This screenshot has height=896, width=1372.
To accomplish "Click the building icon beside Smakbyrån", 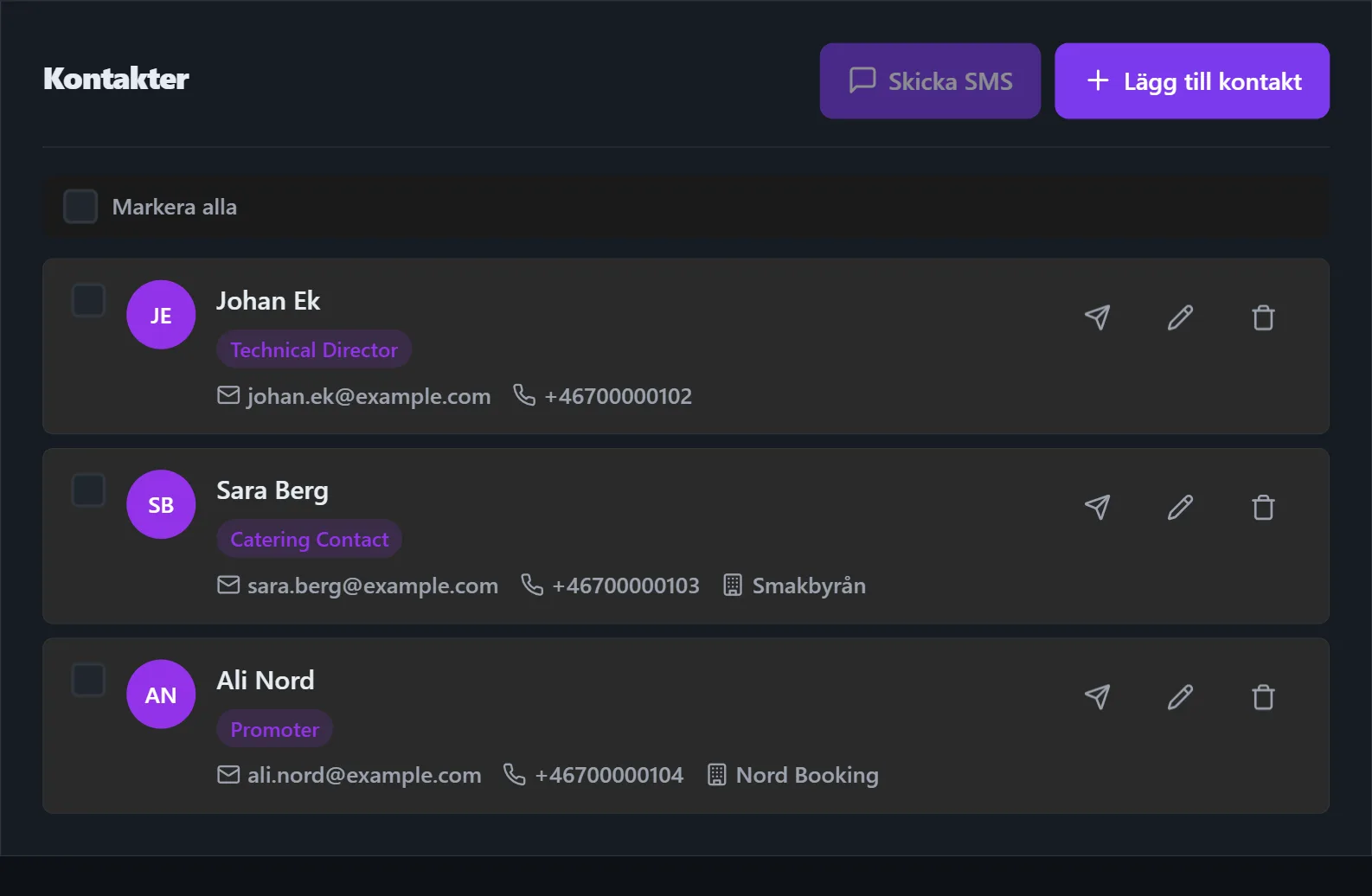I will [x=733, y=585].
